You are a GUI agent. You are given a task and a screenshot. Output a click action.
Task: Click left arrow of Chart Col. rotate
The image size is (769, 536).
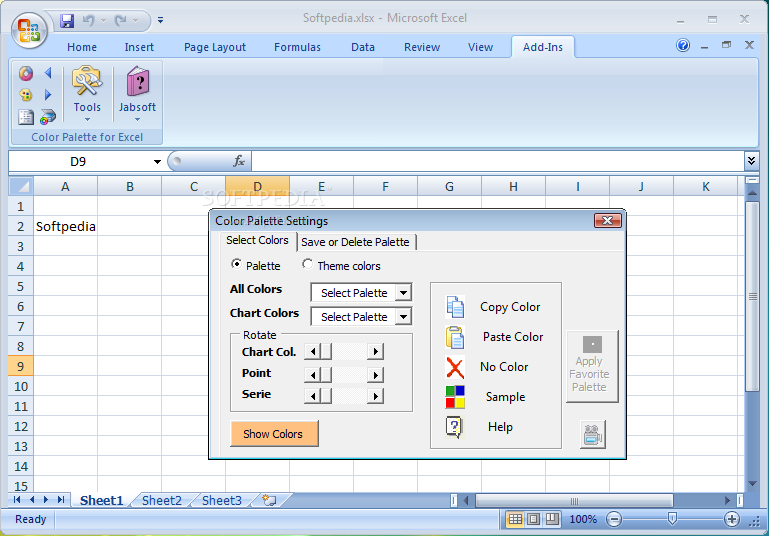(312, 351)
